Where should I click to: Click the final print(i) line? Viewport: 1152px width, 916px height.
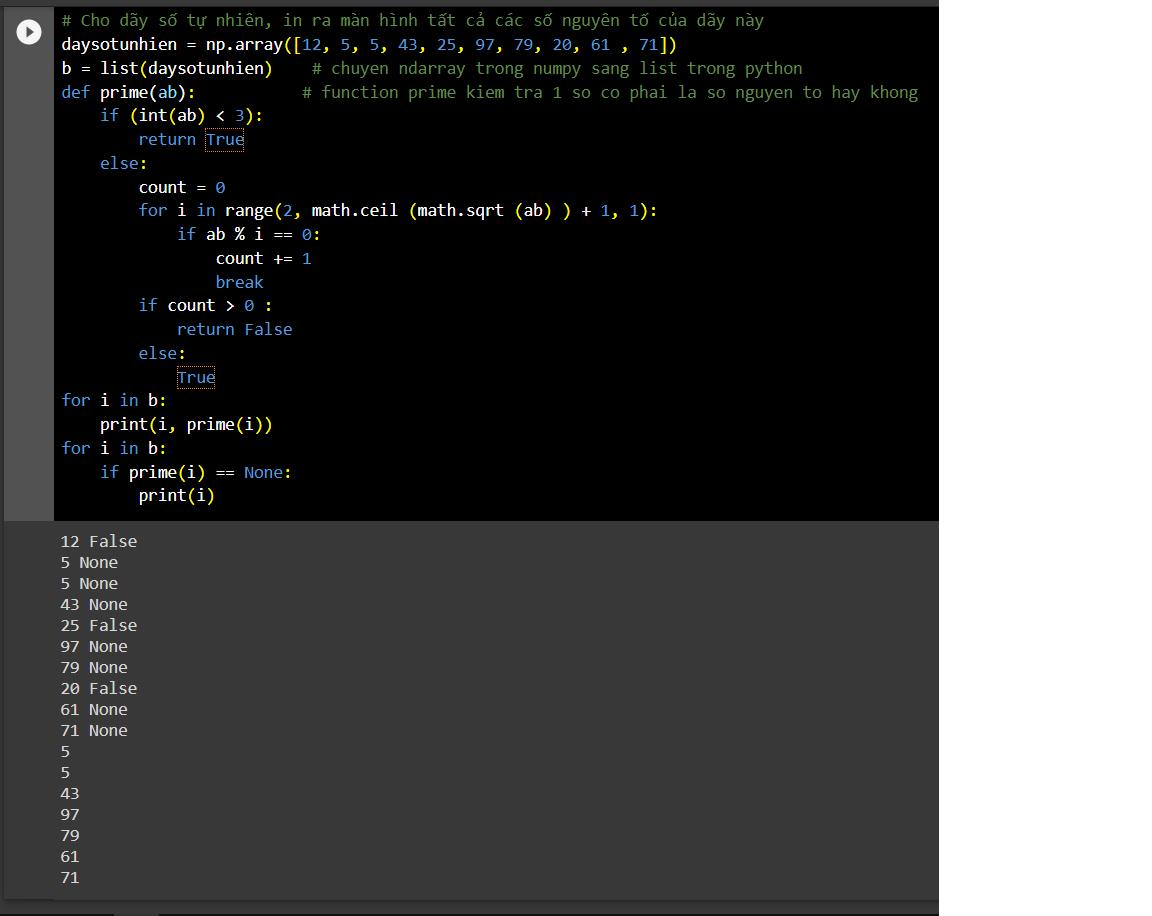pos(176,496)
